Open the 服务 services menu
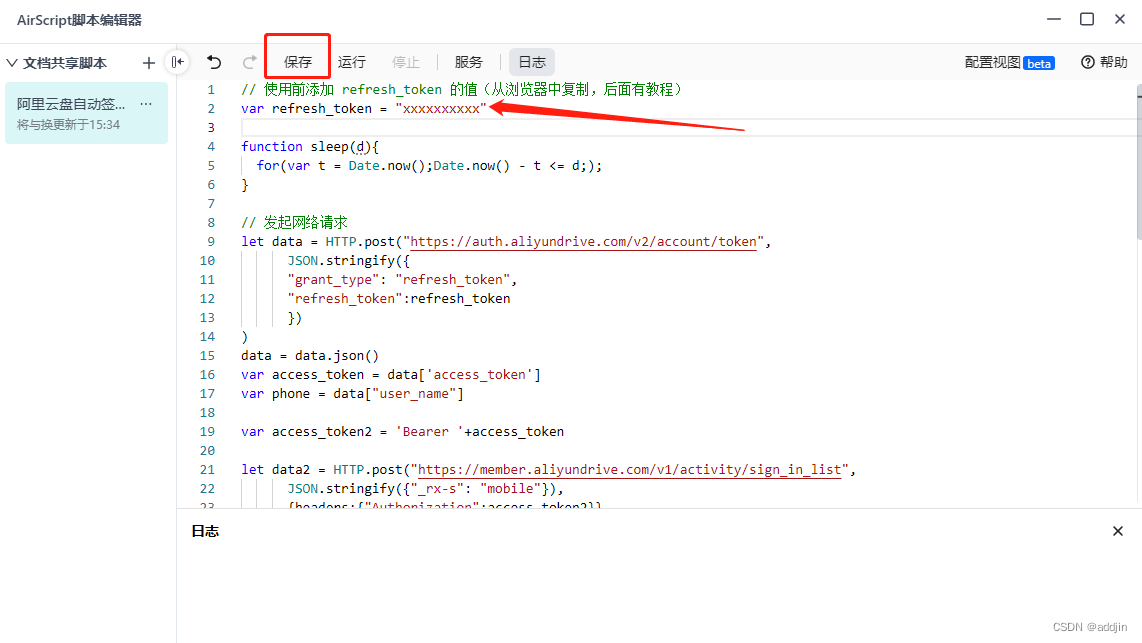This screenshot has width=1142, height=643. [x=468, y=62]
